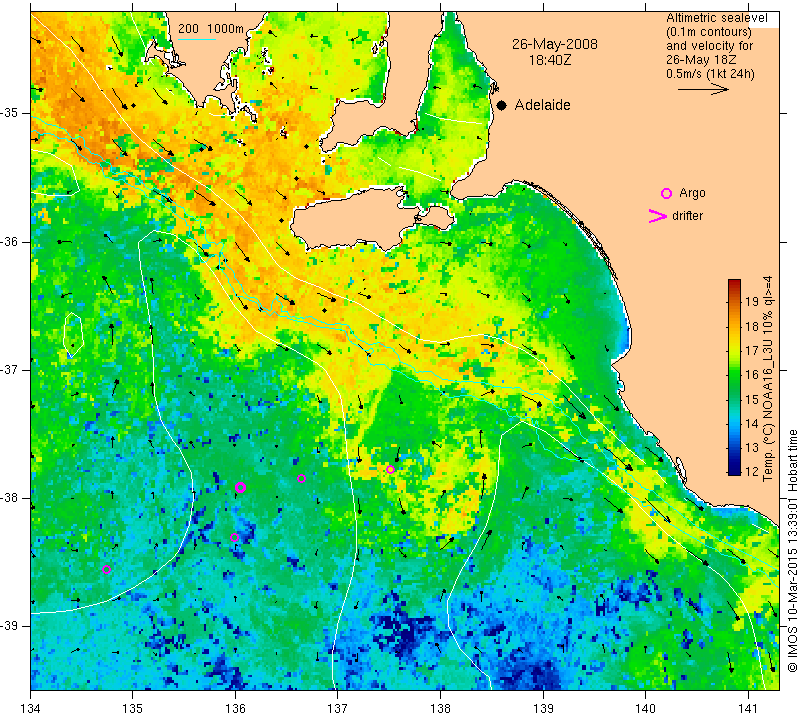This screenshot has height=720, width=800.
Task: Click the 18:40Z time label
Action: 550,60
